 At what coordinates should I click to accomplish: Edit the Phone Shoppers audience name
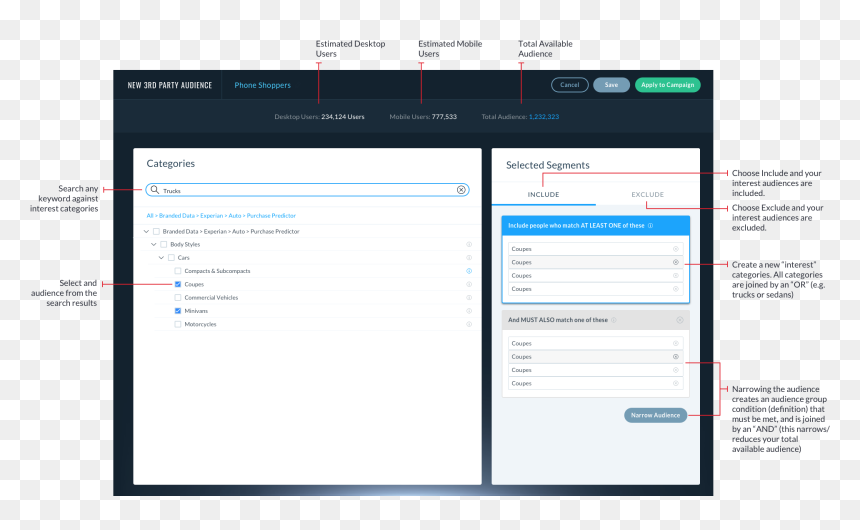263,85
